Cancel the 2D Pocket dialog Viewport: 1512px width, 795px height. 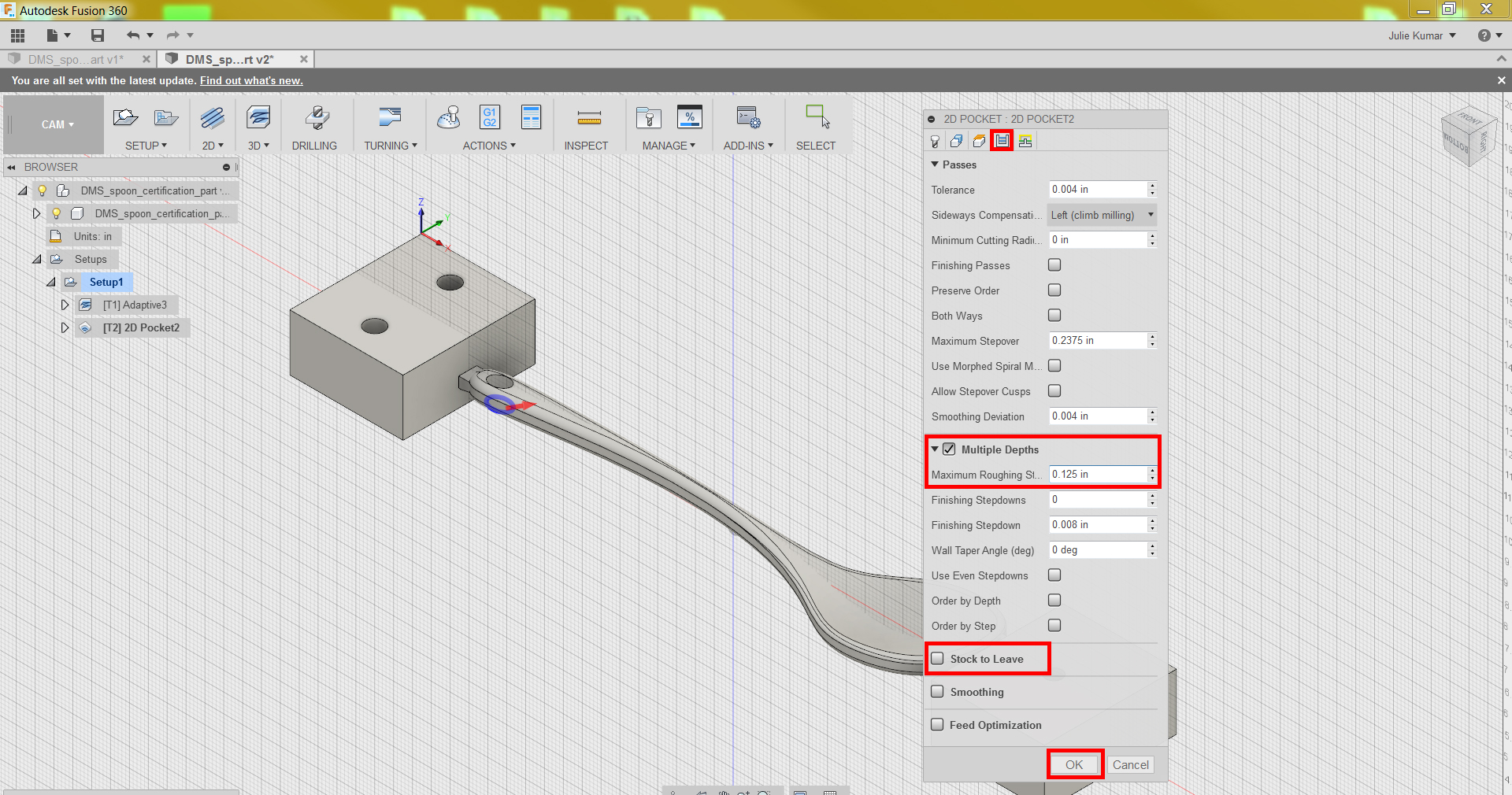click(x=1130, y=764)
